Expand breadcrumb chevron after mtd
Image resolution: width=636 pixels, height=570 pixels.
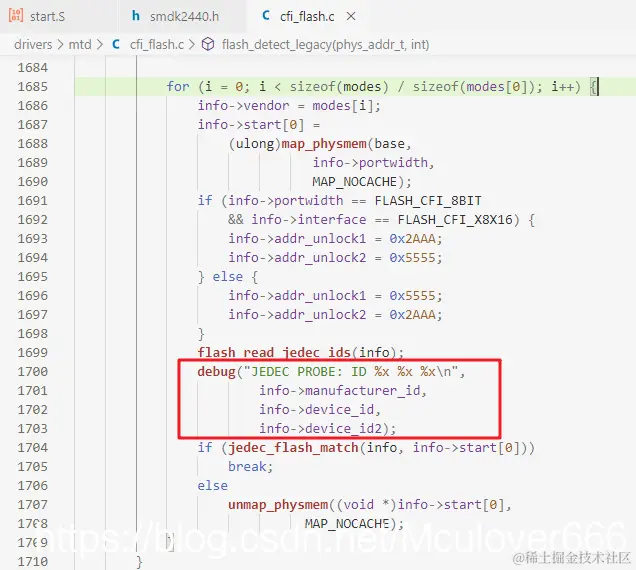click(x=100, y=44)
